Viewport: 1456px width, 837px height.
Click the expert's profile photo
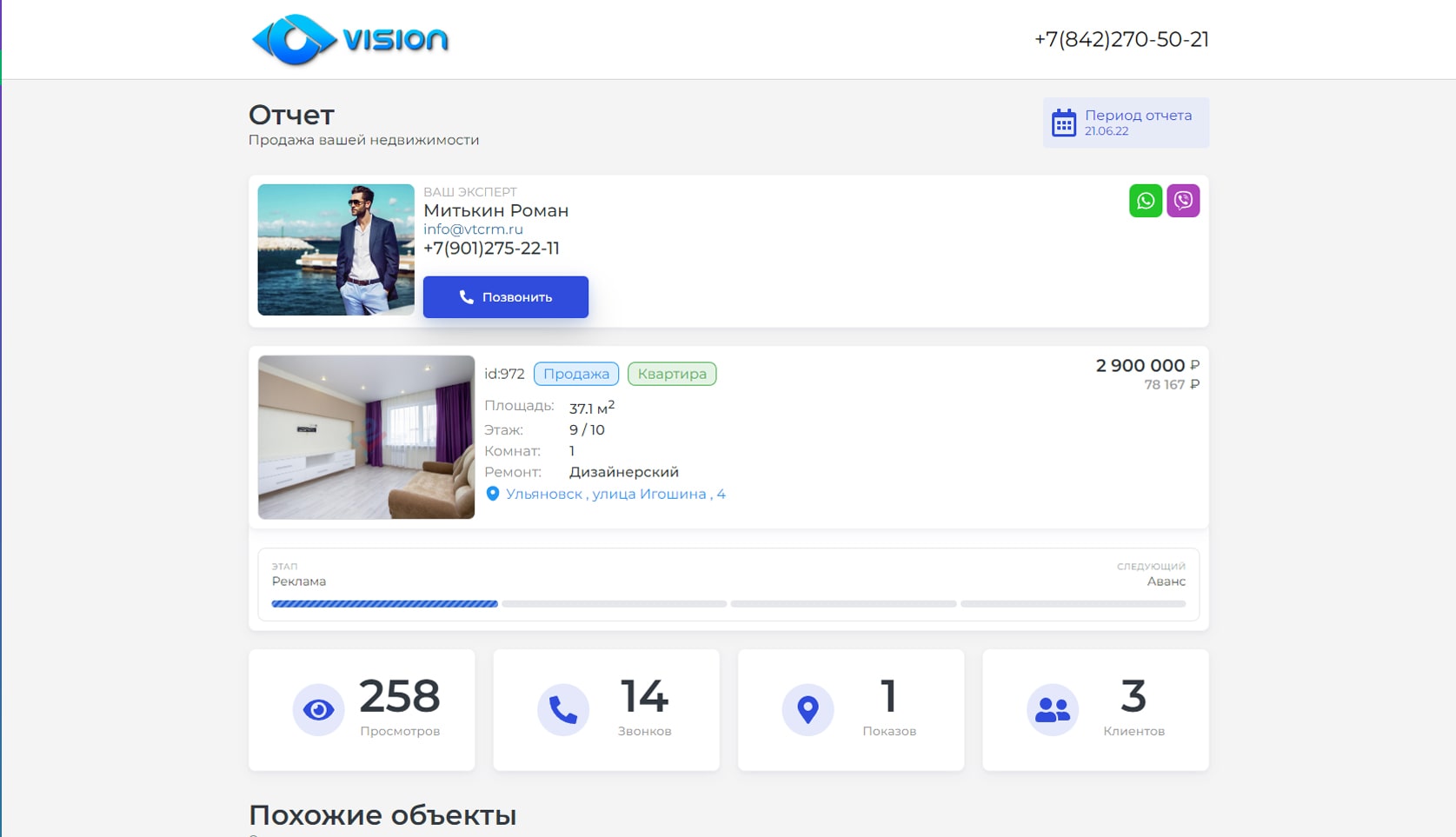click(336, 249)
